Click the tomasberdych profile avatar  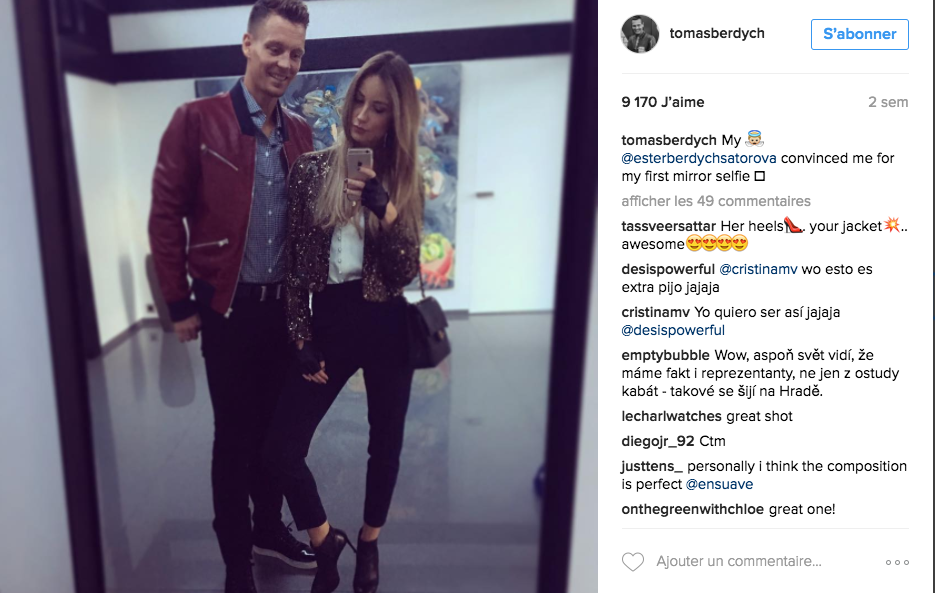tap(640, 34)
